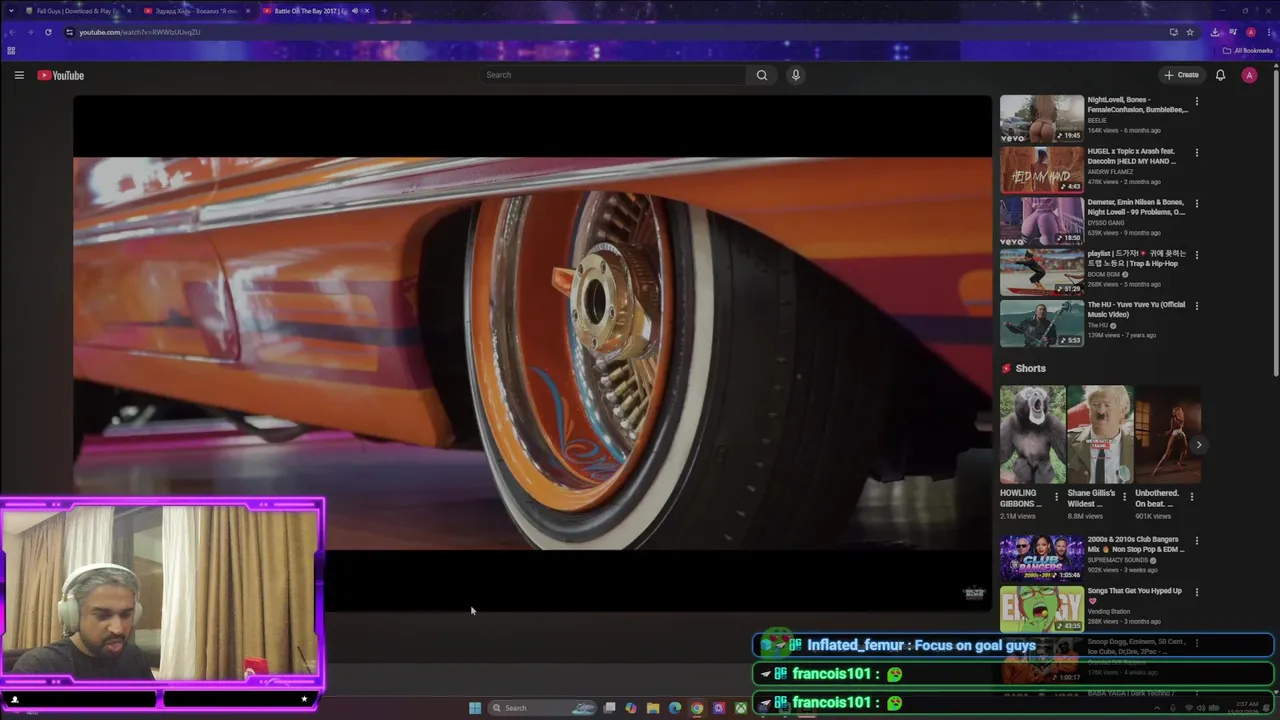Click the Create button on YouTube
Image resolution: width=1280 pixels, height=720 pixels.
1181,75
